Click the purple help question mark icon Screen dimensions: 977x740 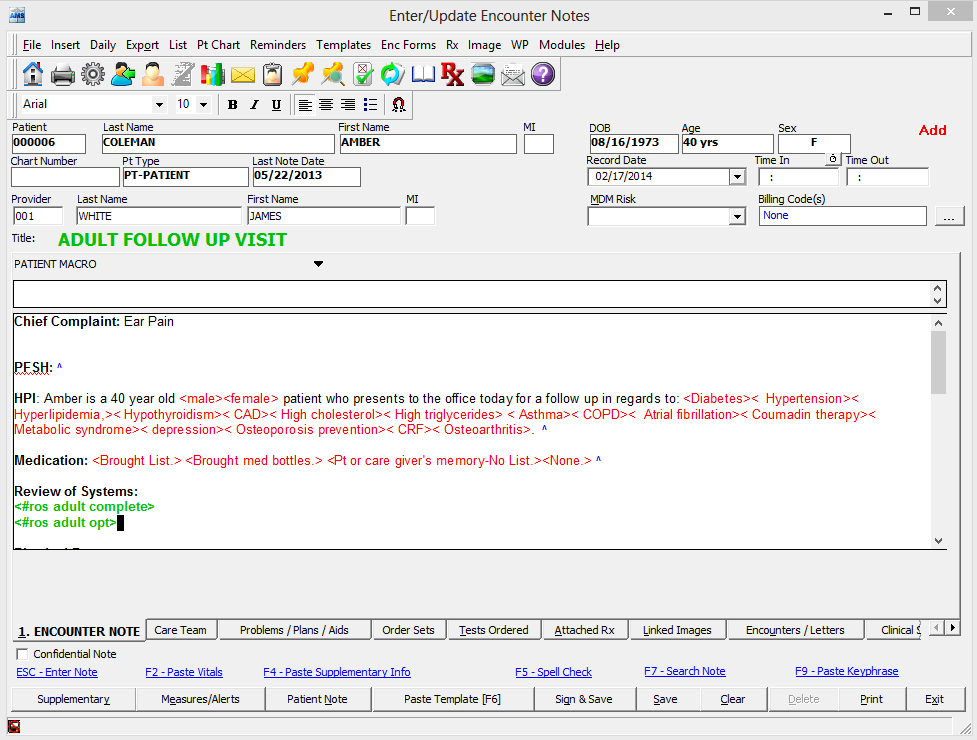[542, 74]
